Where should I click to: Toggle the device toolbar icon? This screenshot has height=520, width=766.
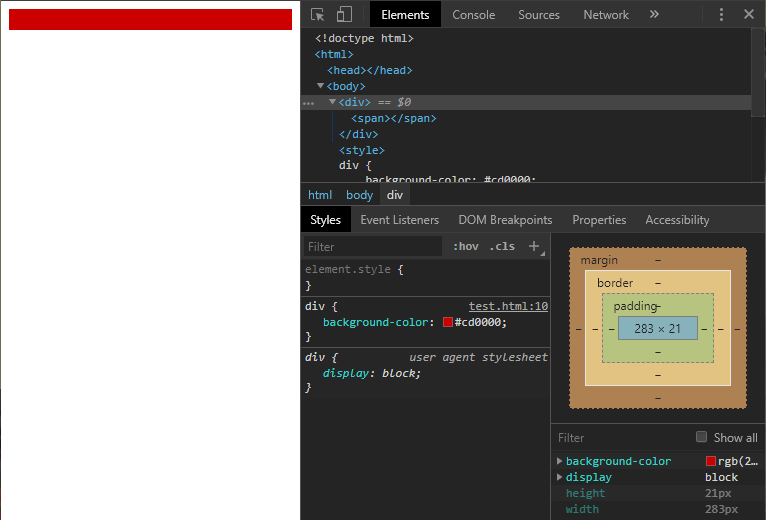pos(344,14)
